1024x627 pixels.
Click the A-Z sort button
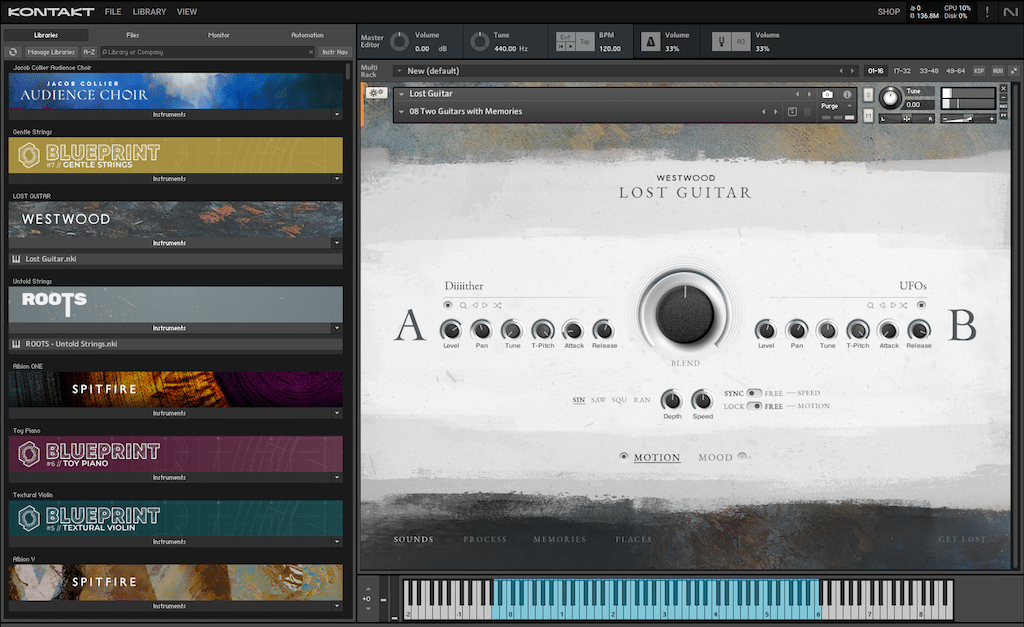(x=89, y=52)
